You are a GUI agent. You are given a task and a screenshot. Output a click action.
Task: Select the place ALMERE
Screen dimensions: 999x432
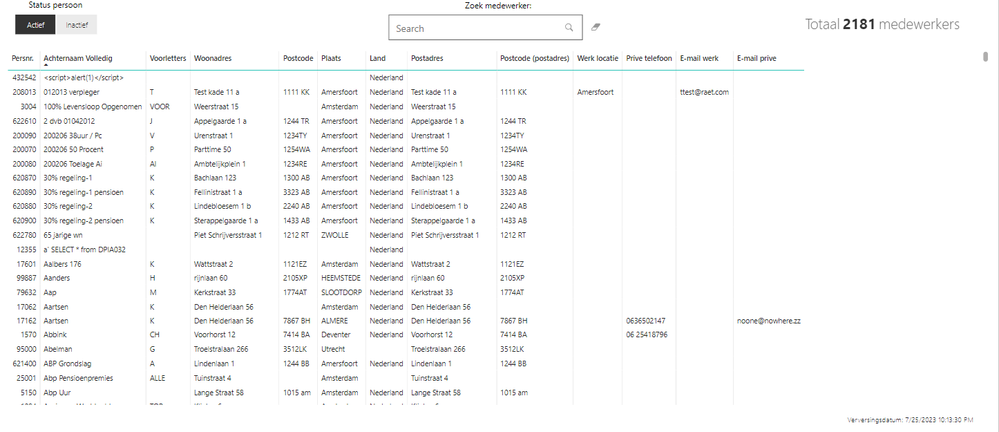tap(334, 320)
